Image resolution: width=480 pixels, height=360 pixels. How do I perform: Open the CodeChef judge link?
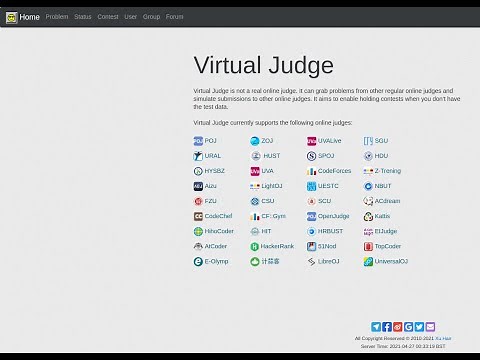click(218, 216)
